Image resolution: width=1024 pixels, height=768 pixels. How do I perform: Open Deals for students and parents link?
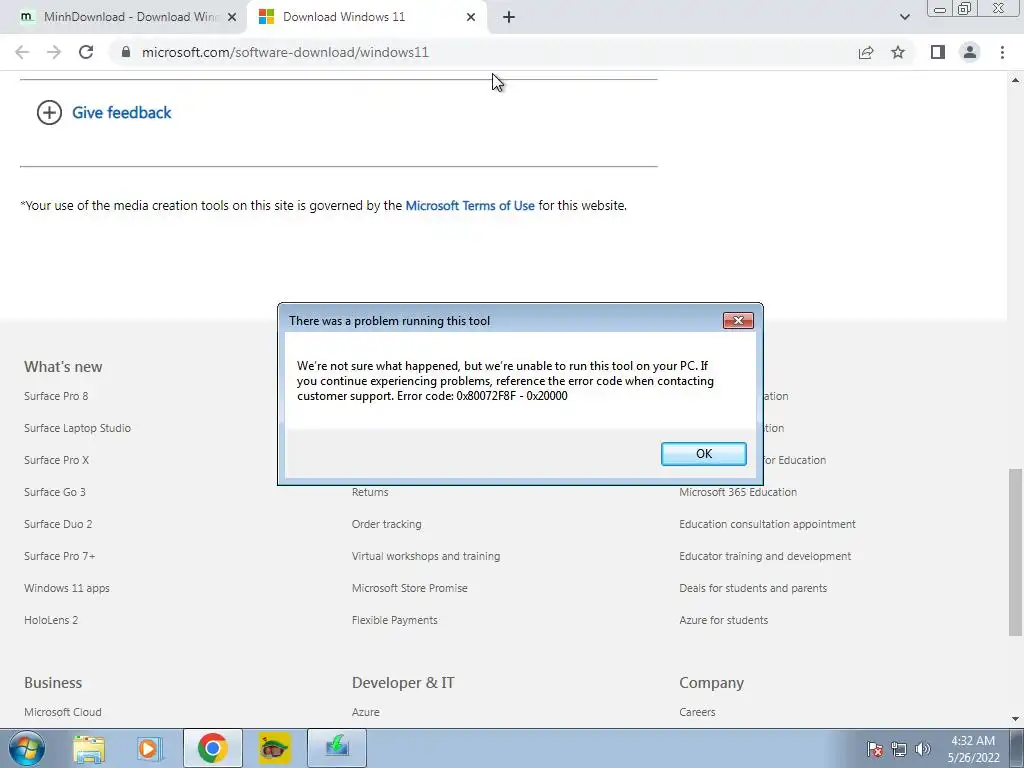753,588
